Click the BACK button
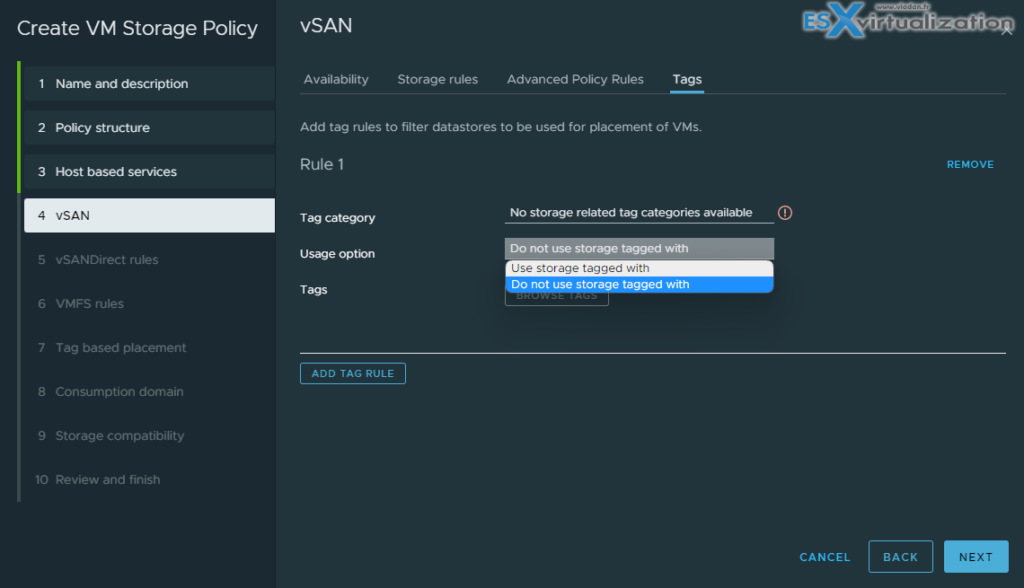 (x=900, y=556)
